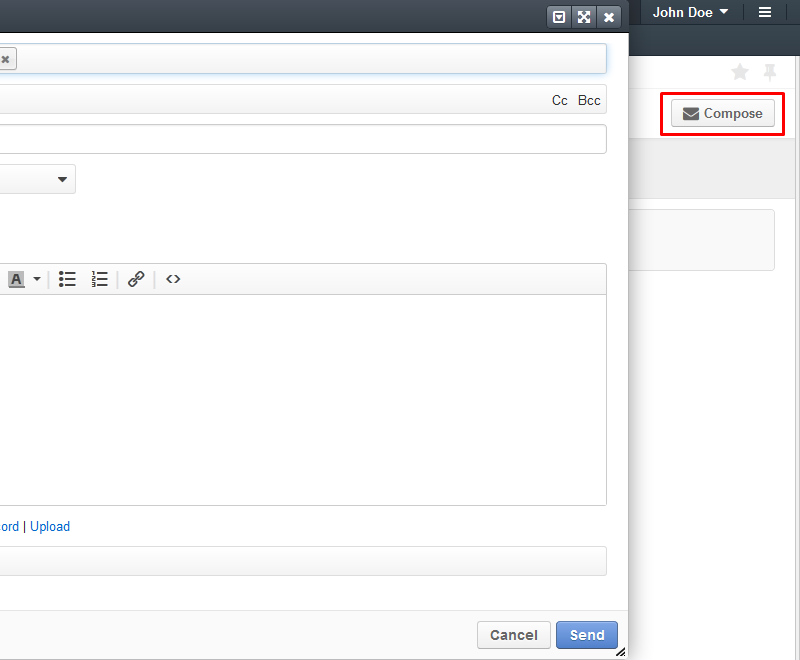Open the John Doe user menu
The height and width of the screenshot is (660, 800).
(690, 12)
